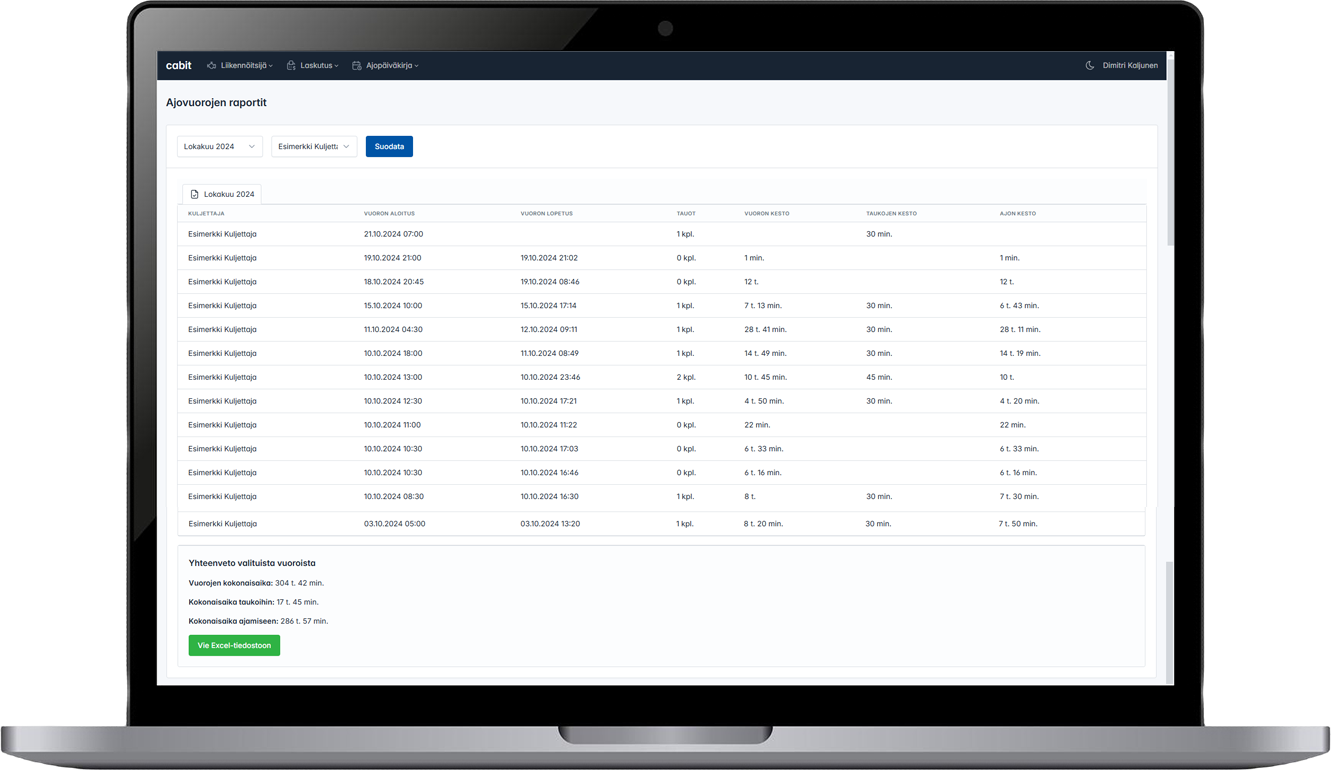
Task: Click the Vuoron aloitus column header
Action: tap(389, 214)
